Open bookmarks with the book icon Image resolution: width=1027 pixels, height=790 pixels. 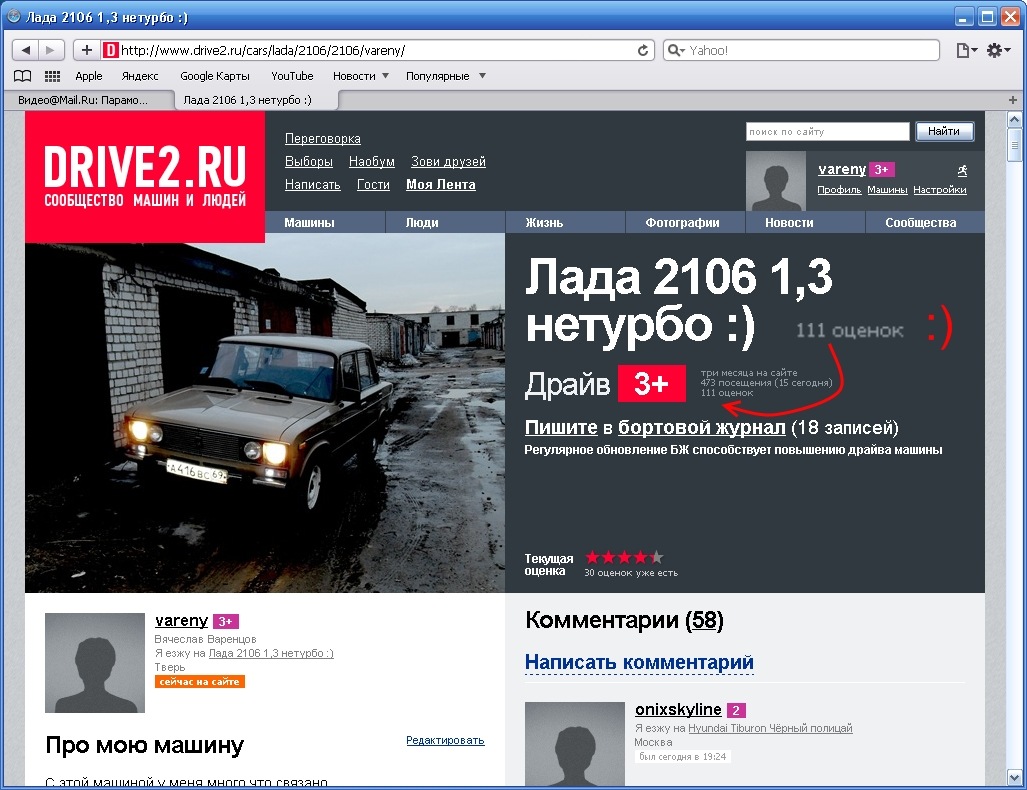tap(21, 75)
